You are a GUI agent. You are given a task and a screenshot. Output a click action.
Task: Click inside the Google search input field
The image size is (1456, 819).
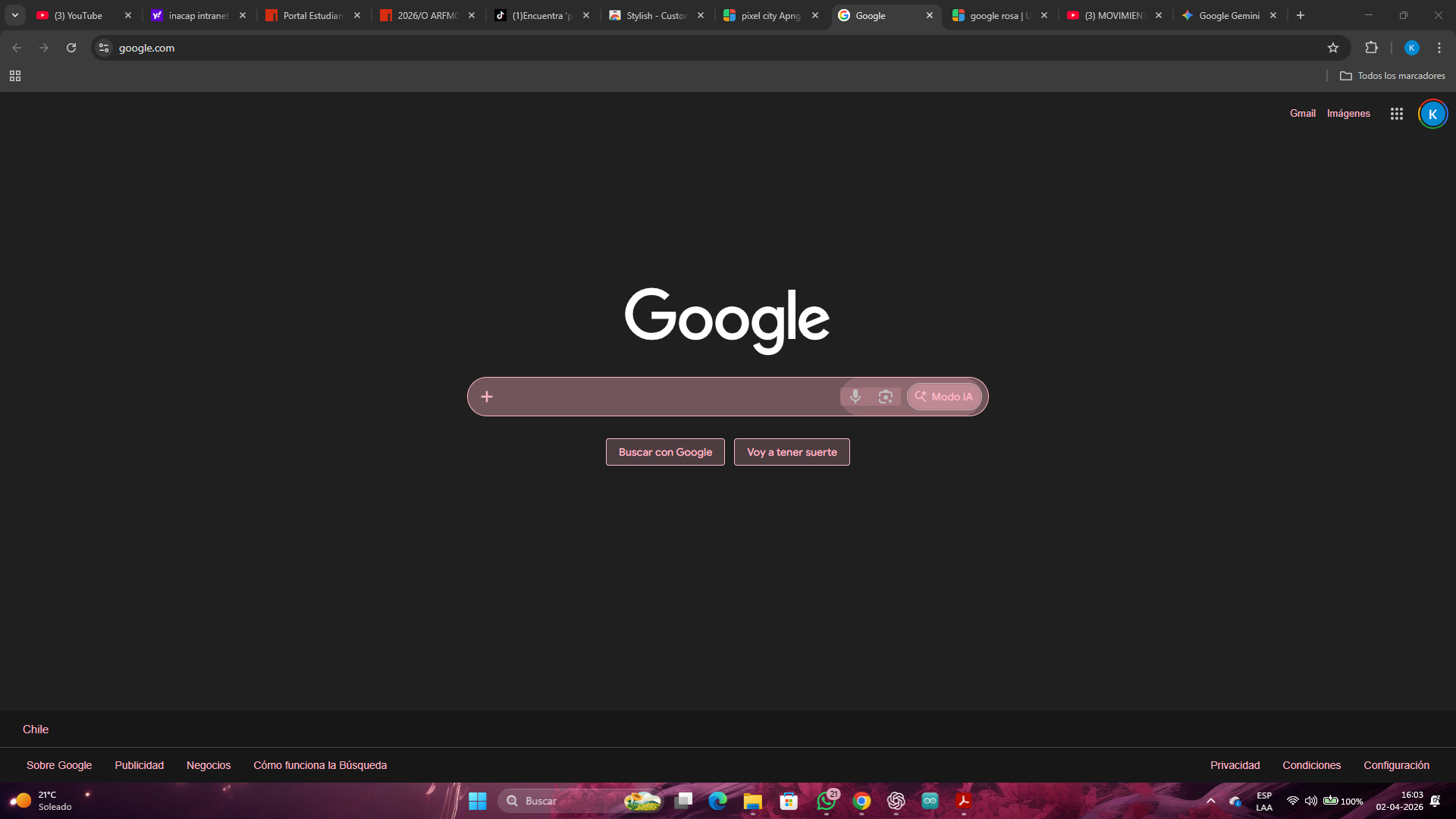(667, 396)
